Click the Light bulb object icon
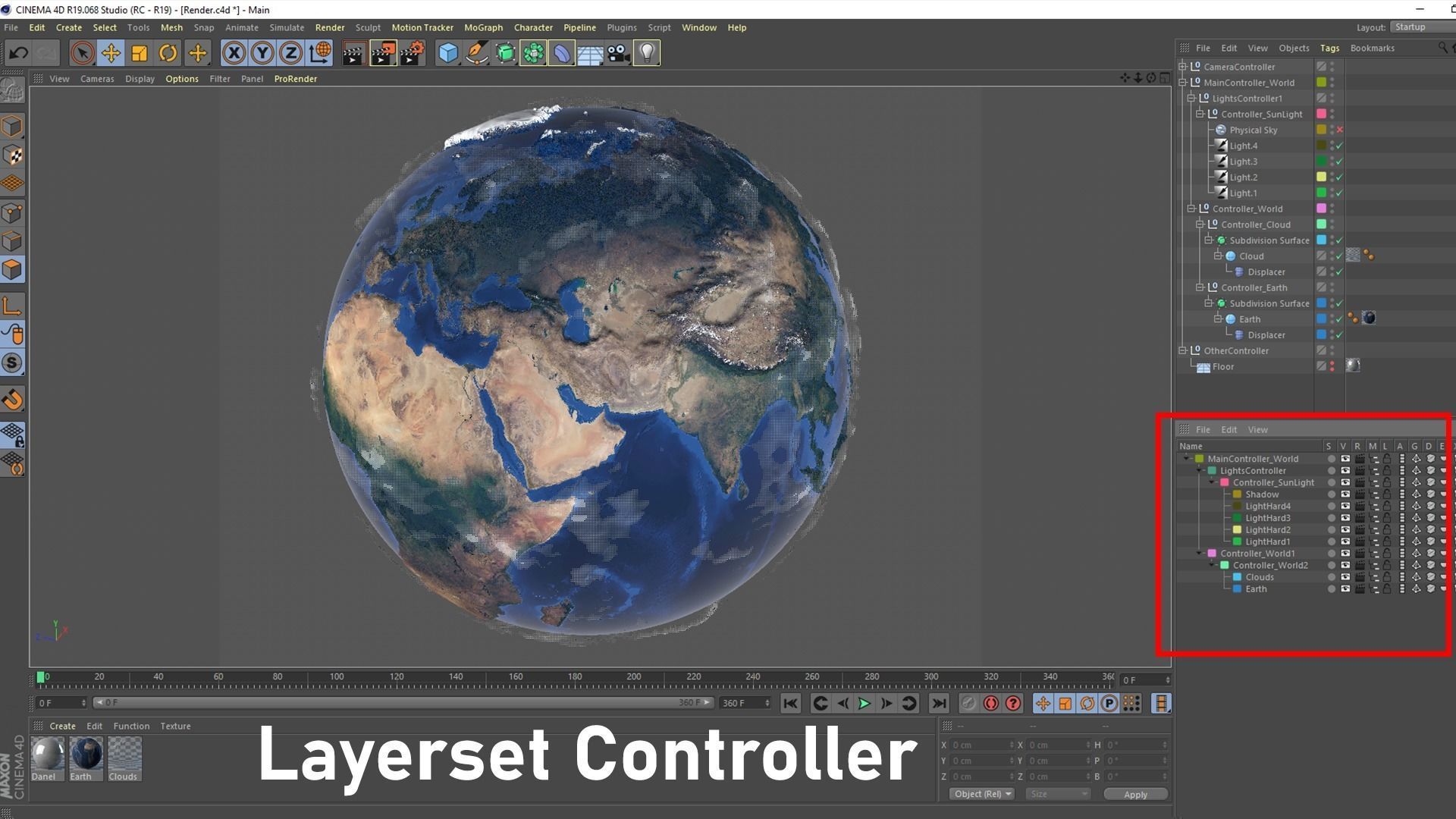 point(647,53)
